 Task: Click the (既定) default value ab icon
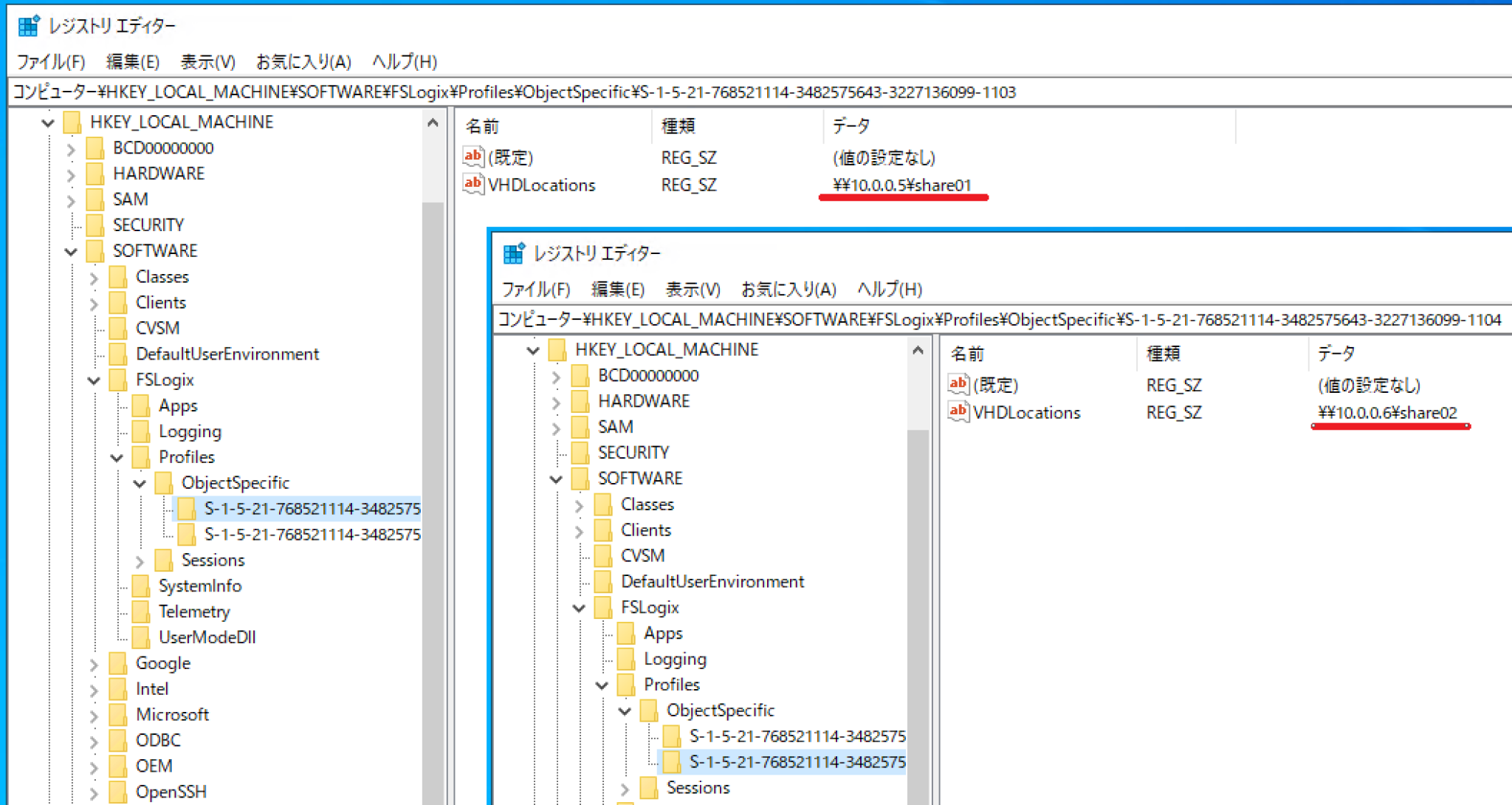958,384
